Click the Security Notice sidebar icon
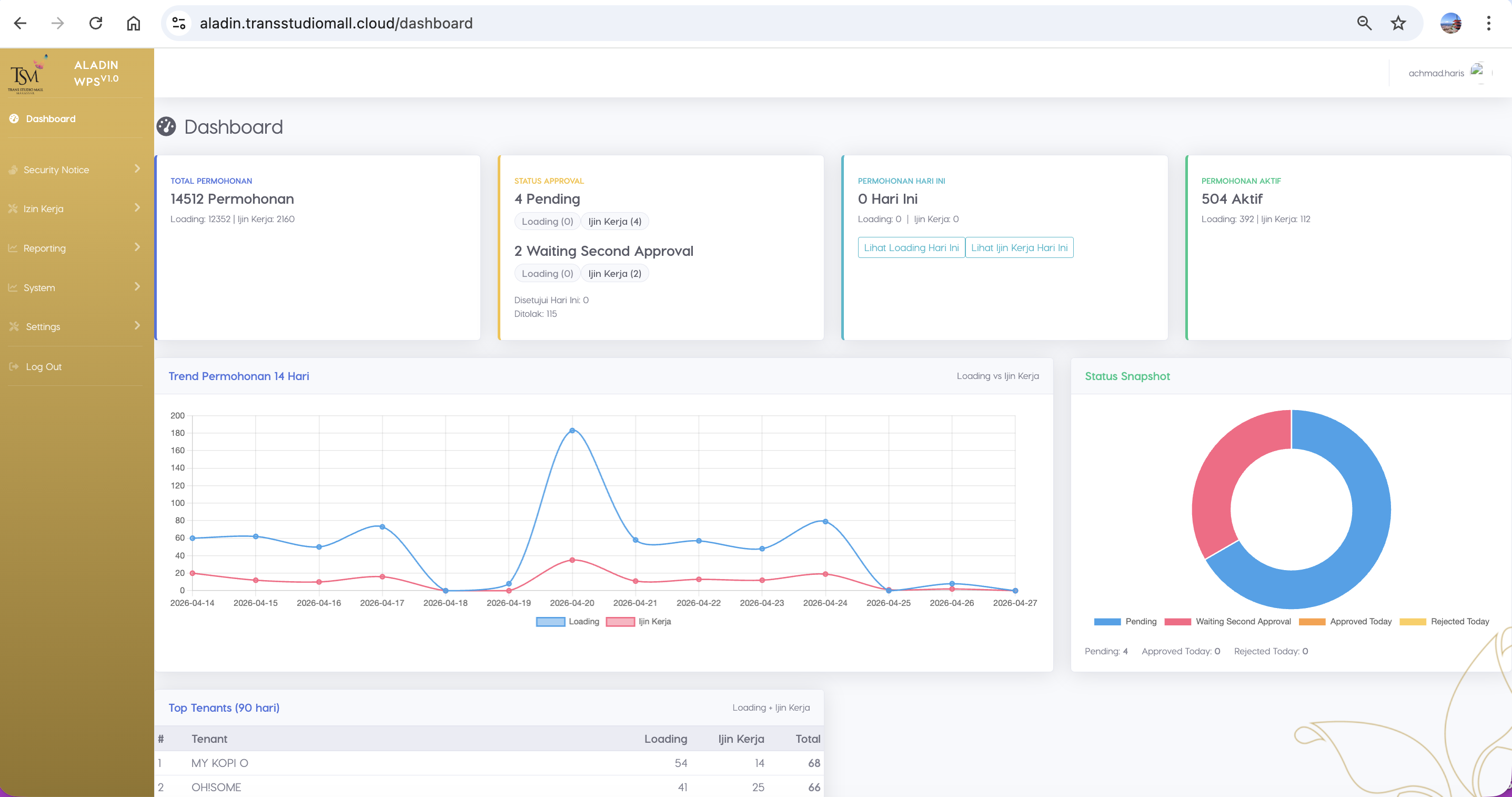The height and width of the screenshot is (797, 1512). coord(13,170)
